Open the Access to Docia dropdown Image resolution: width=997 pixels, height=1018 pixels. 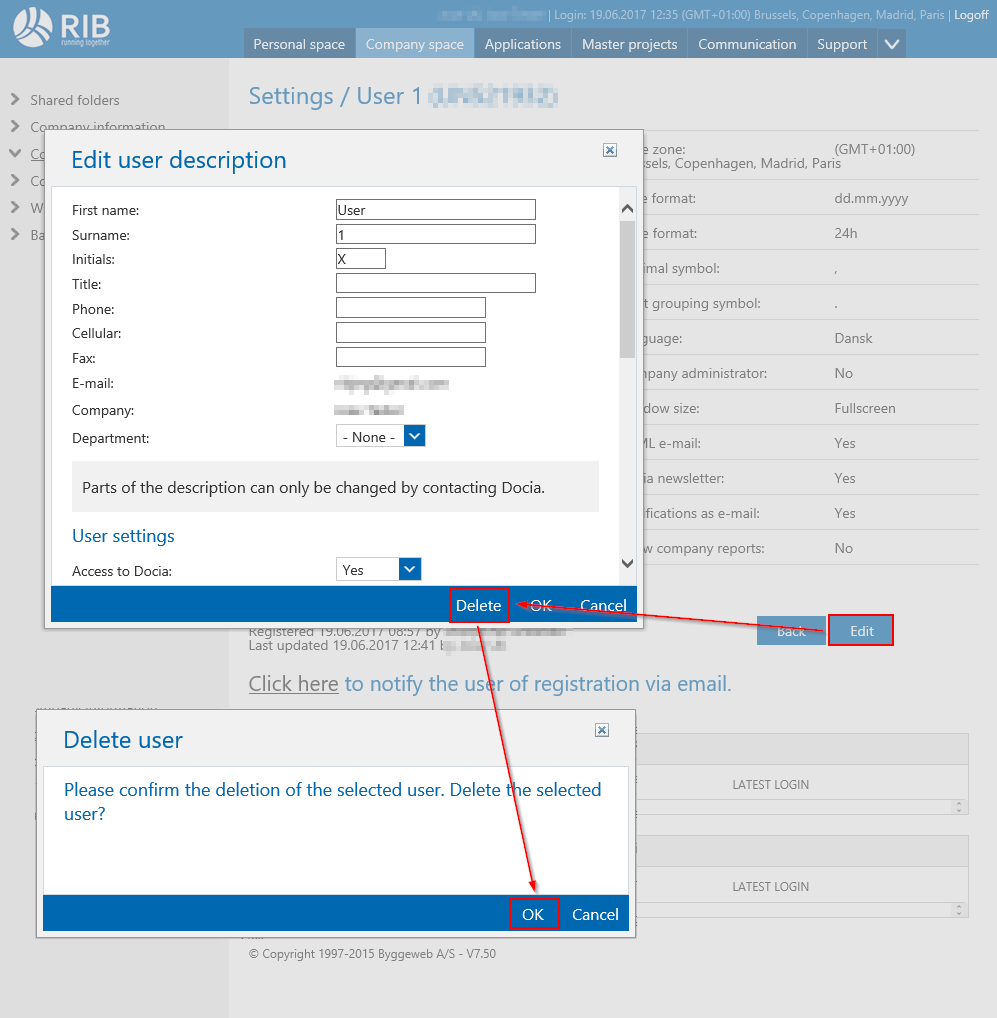410,569
